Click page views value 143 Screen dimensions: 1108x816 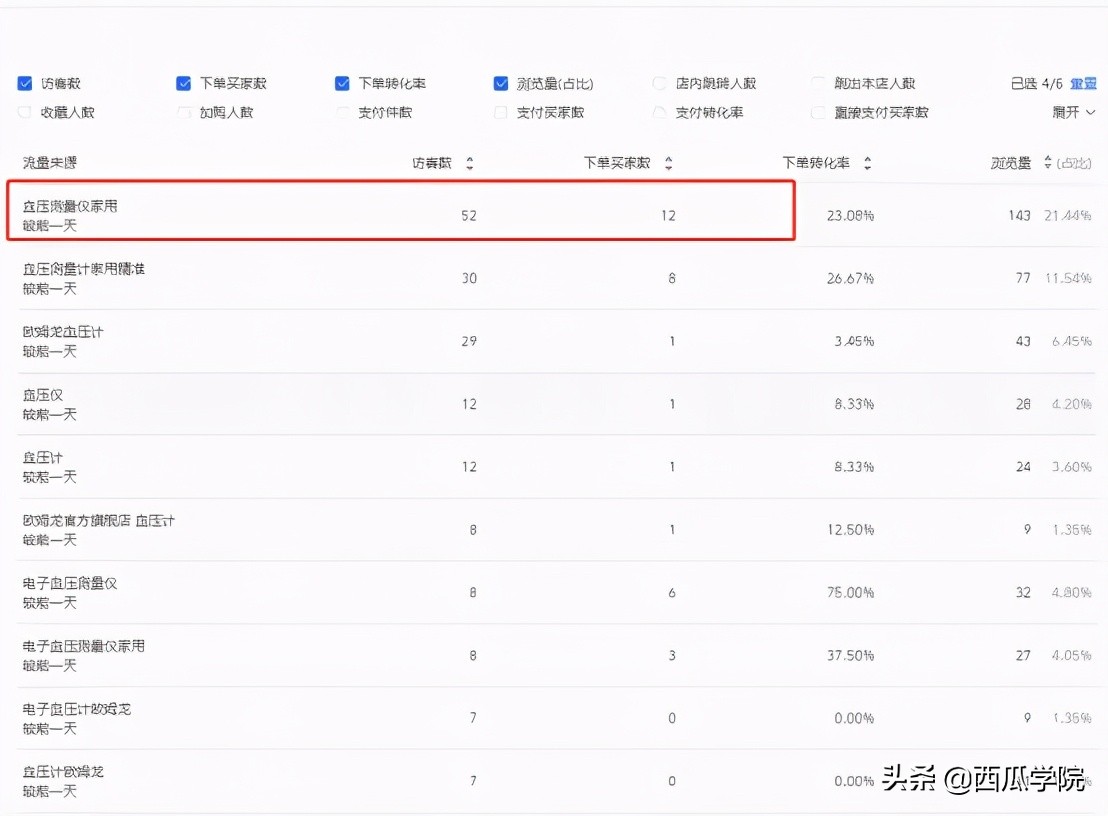coord(1020,215)
